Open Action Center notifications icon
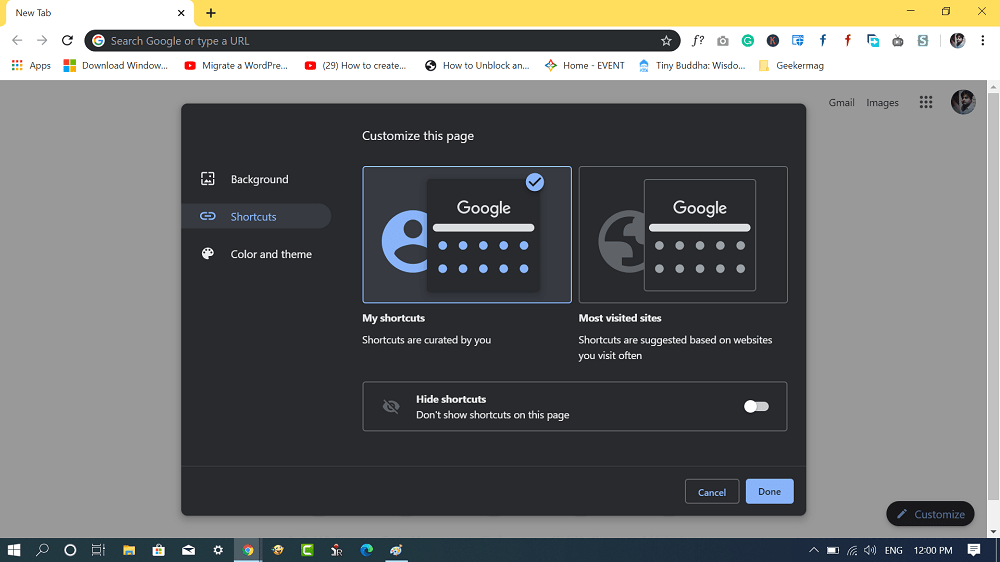Screen dimensions: 1000x562 point(974,550)
